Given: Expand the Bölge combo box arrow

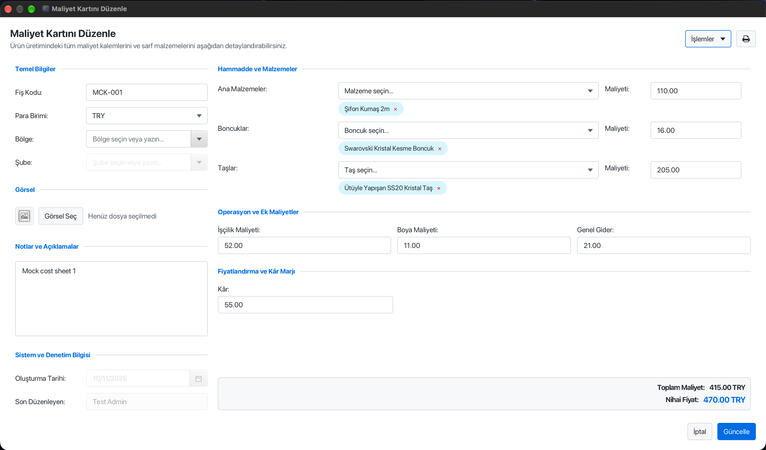Looking at the screenshot, I should coord(199,139).
